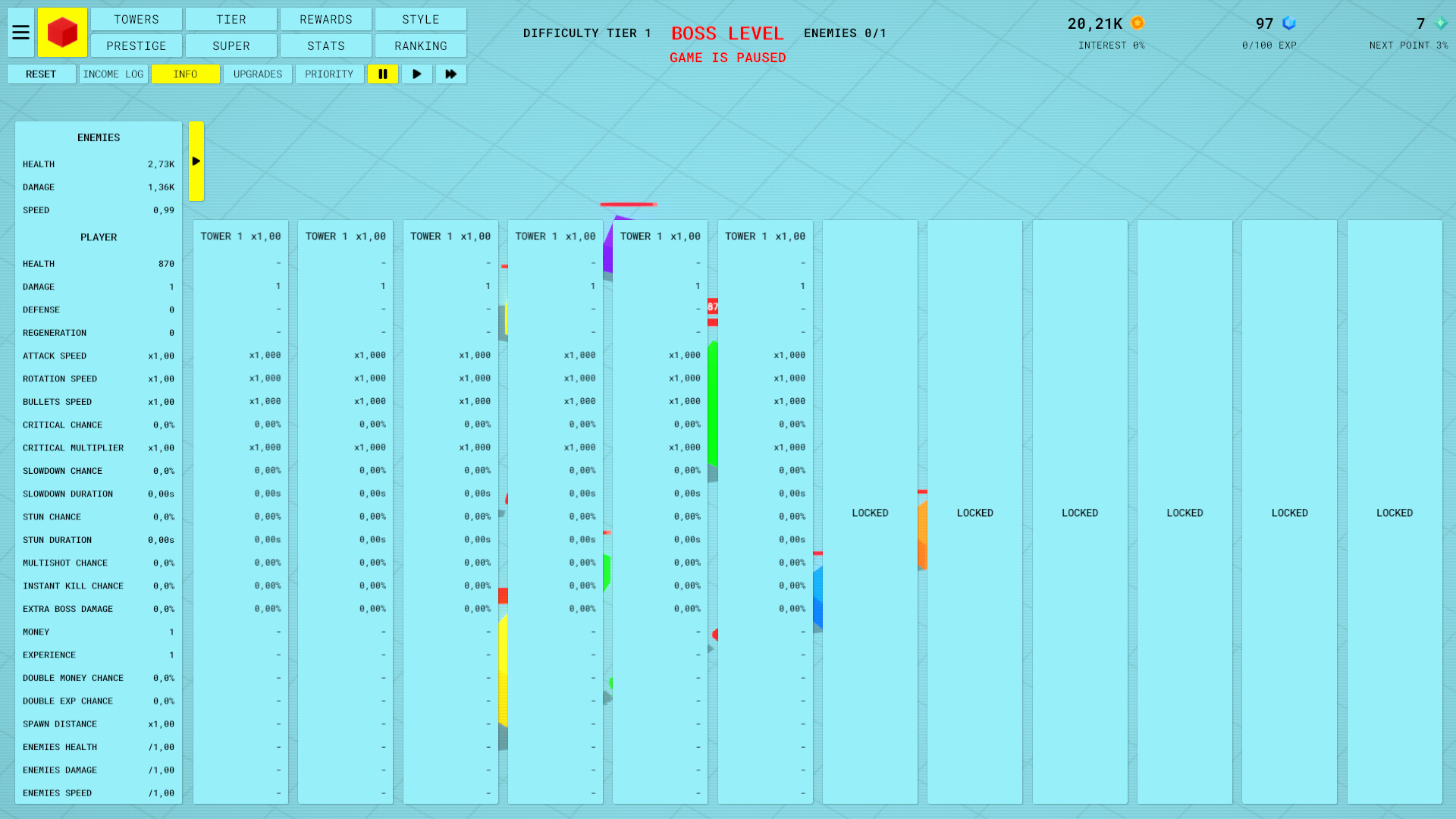Pause the game with the pause icon
The width and height of the screenshot is (1456, 819).
coord(383,74)
